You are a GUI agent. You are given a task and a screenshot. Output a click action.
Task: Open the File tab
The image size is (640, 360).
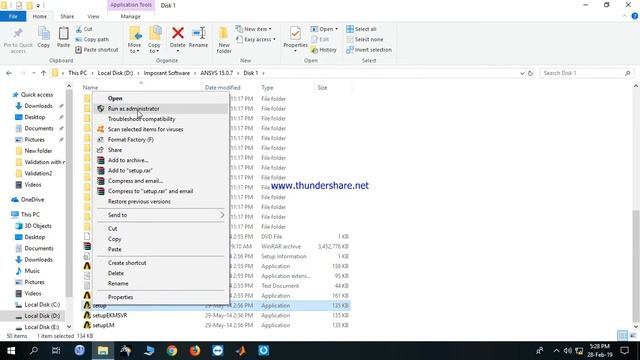(x=13, y=16)
